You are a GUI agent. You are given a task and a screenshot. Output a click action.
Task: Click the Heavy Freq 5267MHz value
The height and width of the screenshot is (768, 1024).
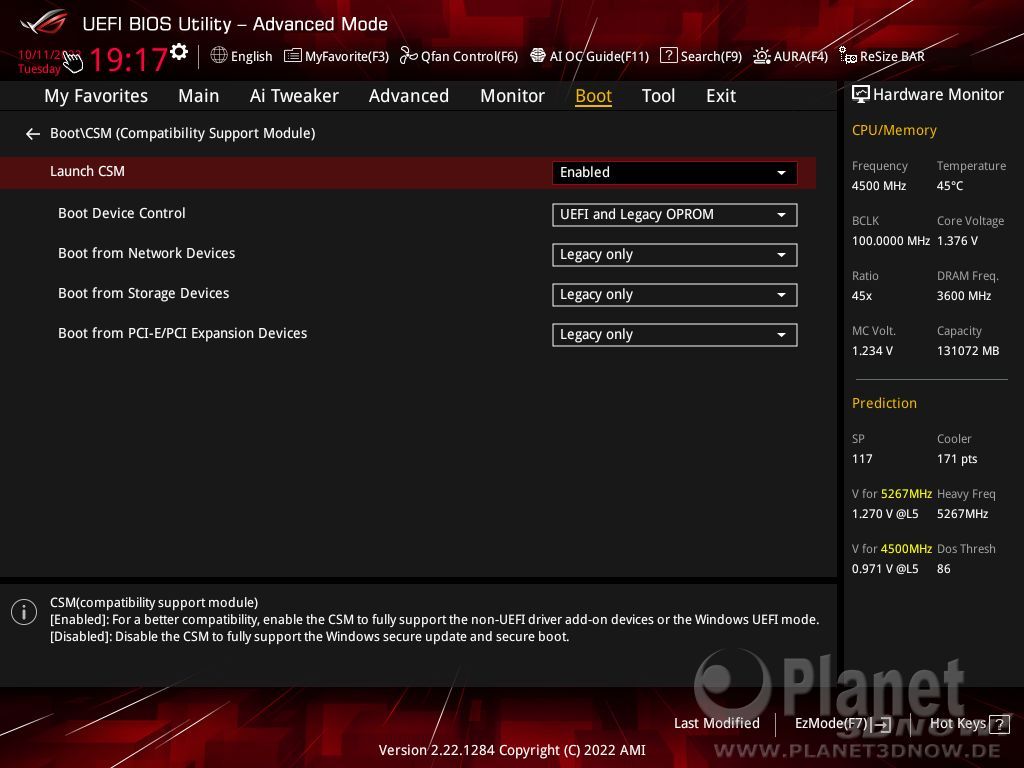pos(963,514)
